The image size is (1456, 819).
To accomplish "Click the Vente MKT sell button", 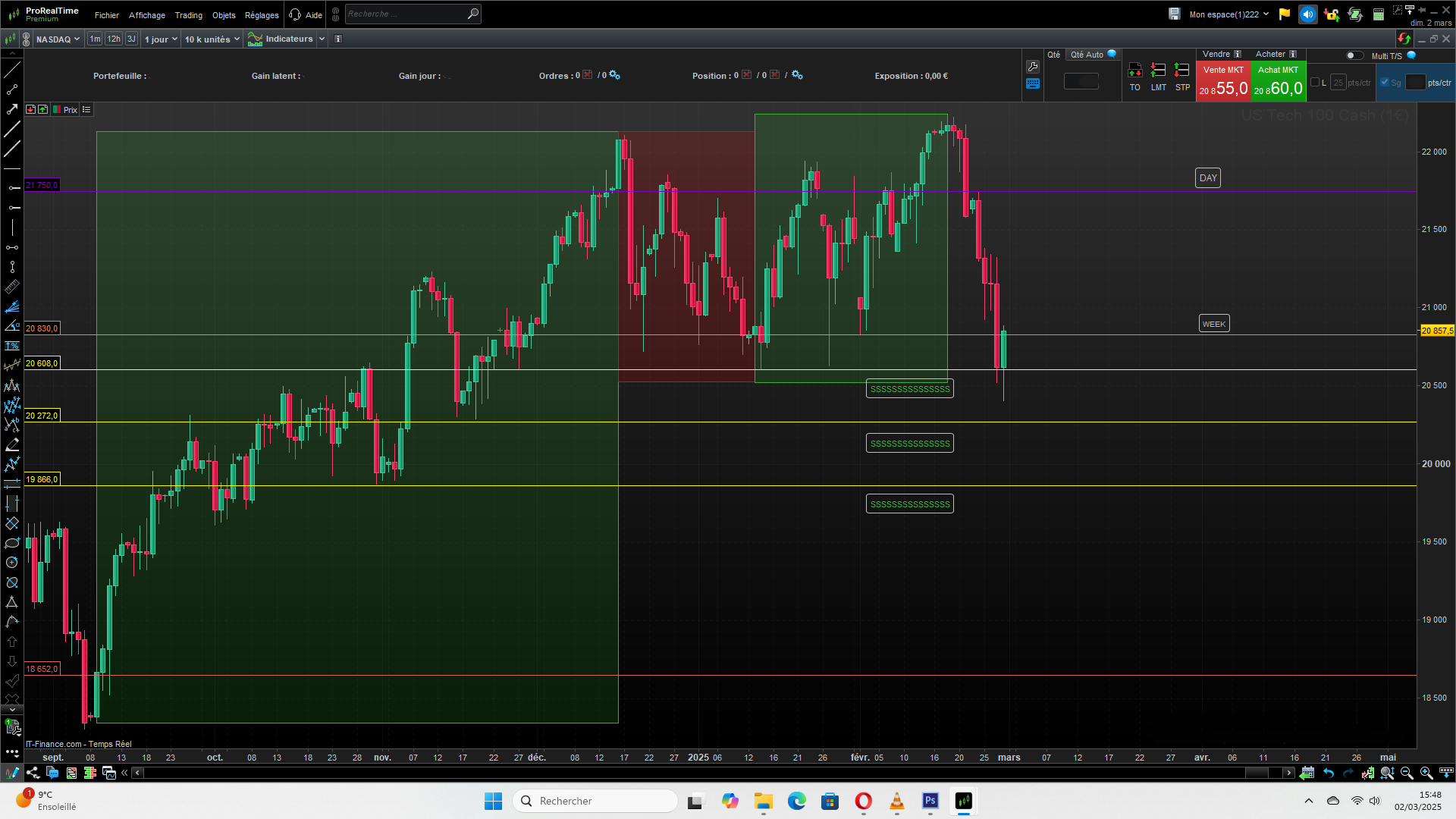I will 1222,81.
